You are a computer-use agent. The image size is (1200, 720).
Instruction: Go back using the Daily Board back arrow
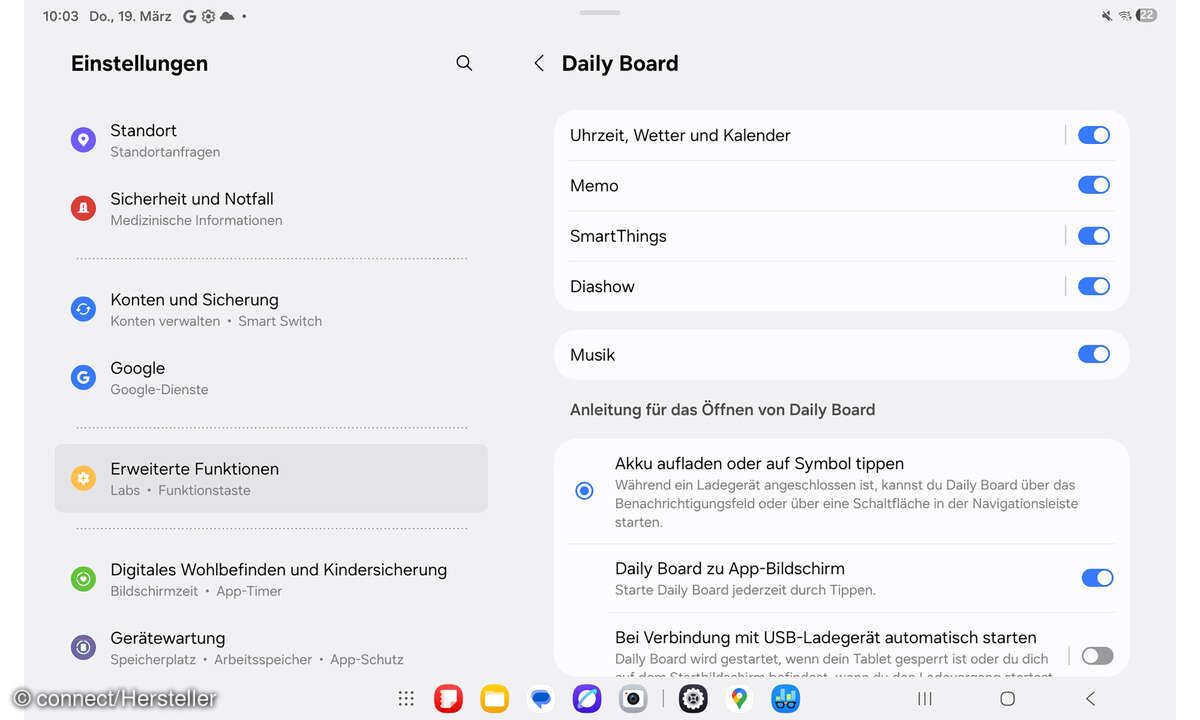click(x=538, y=62)
